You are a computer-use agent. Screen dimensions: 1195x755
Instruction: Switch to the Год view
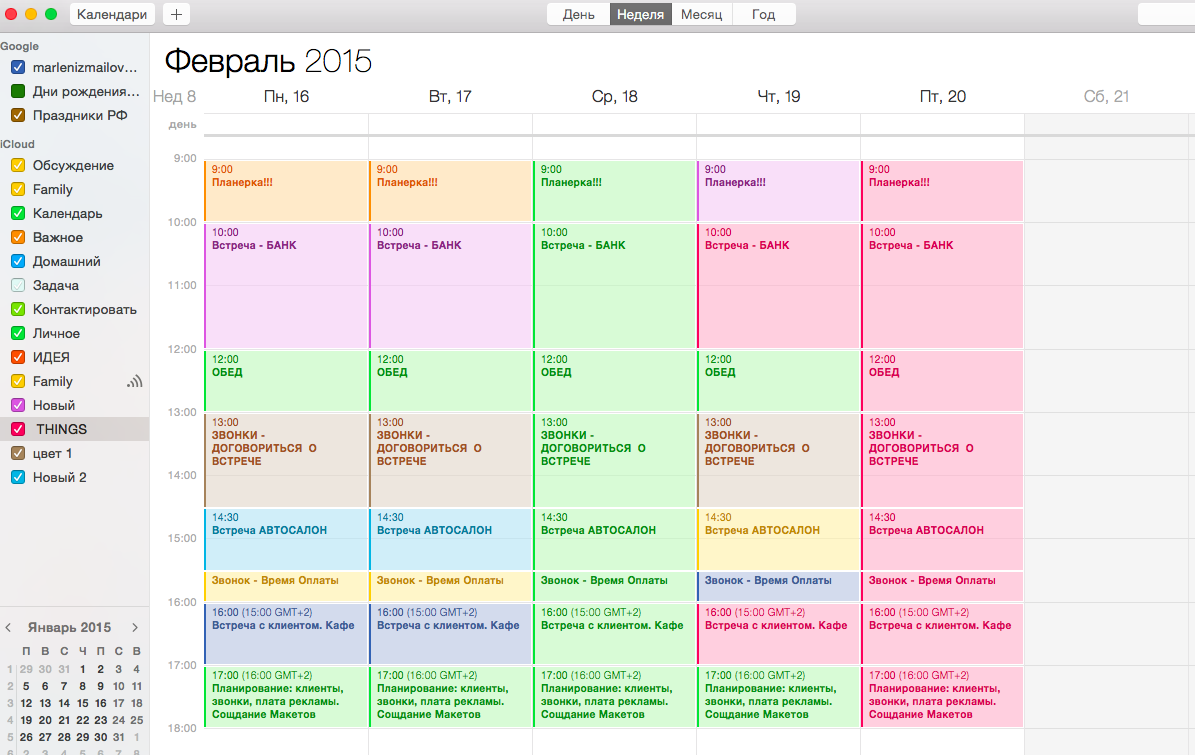click(764, 14)
